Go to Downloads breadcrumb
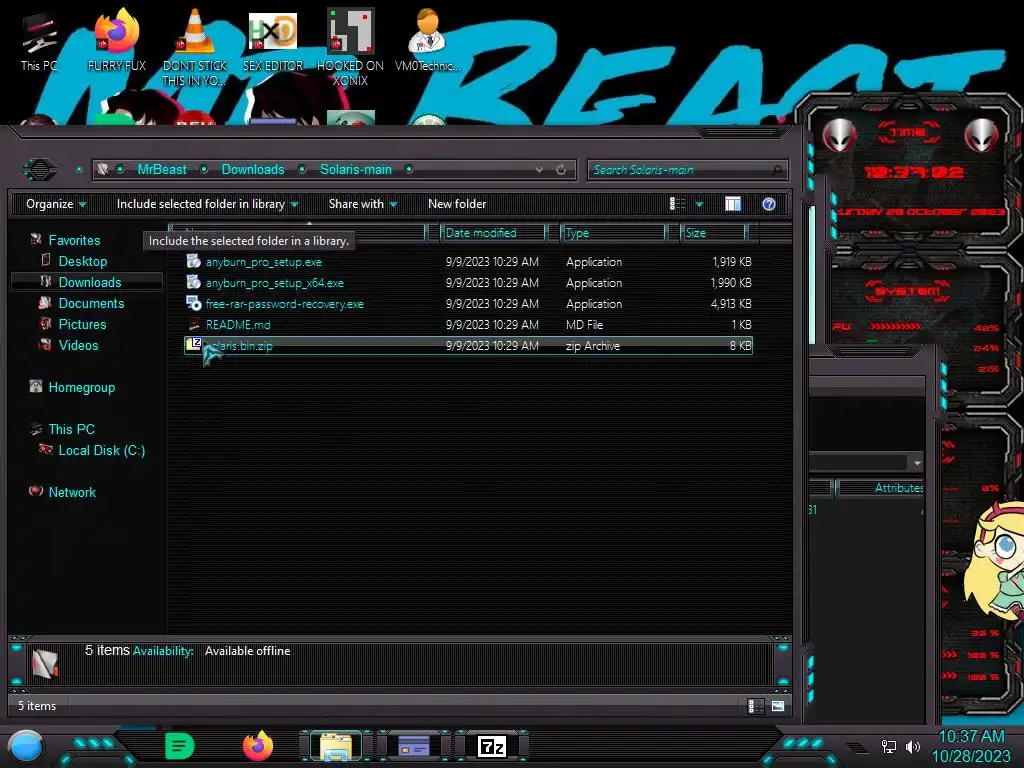The image size is (1024, 768). coord(253,169)
